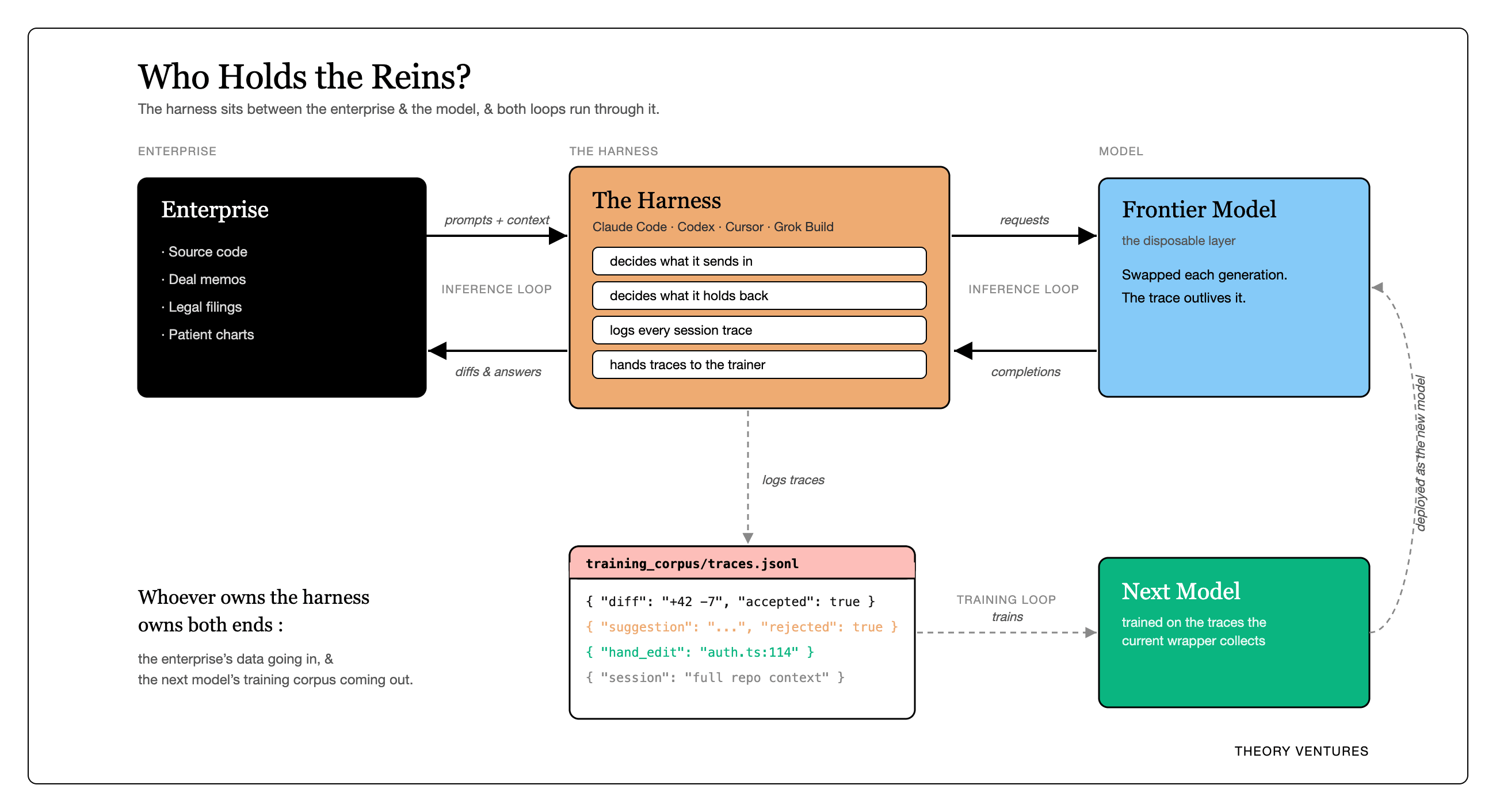Click the JSON line with "diff": "+42 -7"
The height and width of the screenshot is (812, 1496).
coord(730,602)
